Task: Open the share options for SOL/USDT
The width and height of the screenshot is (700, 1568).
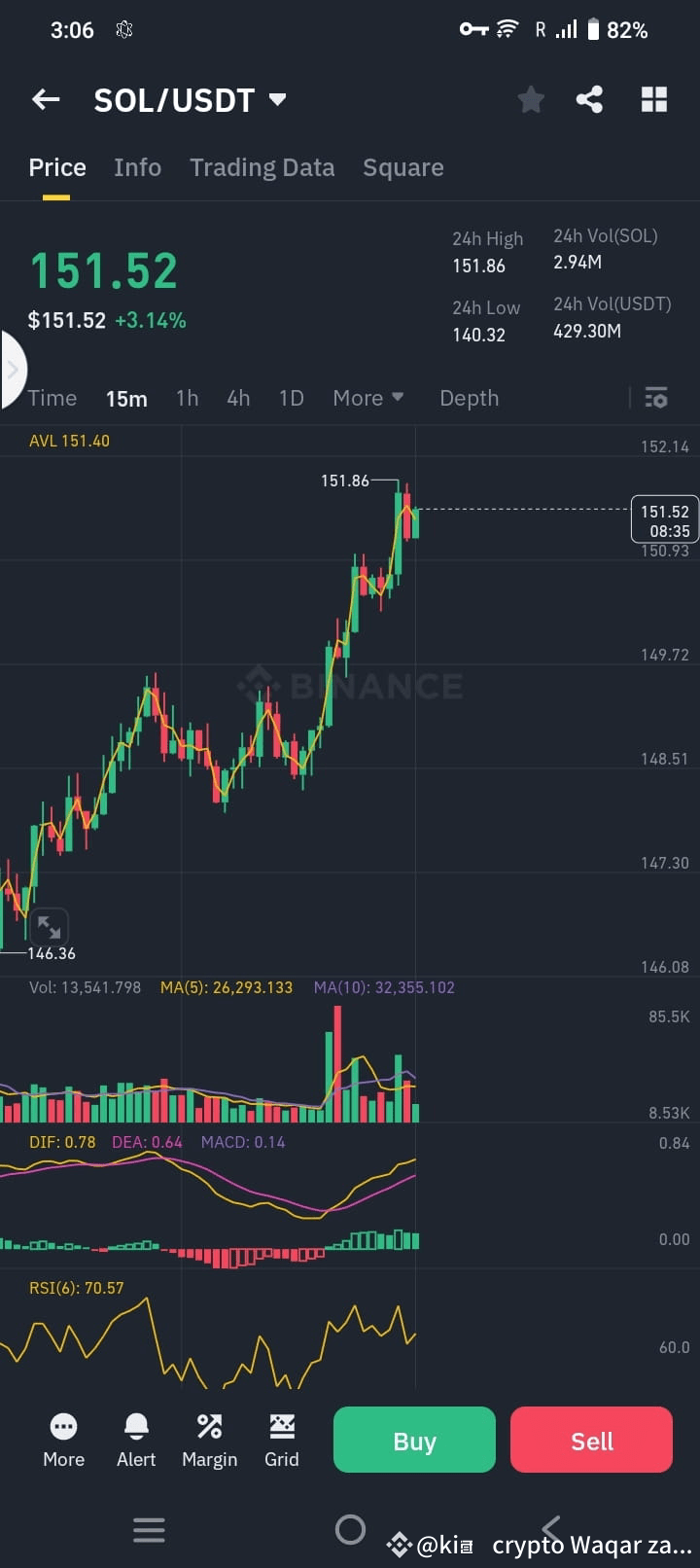Action: click(x=589, y=99)
